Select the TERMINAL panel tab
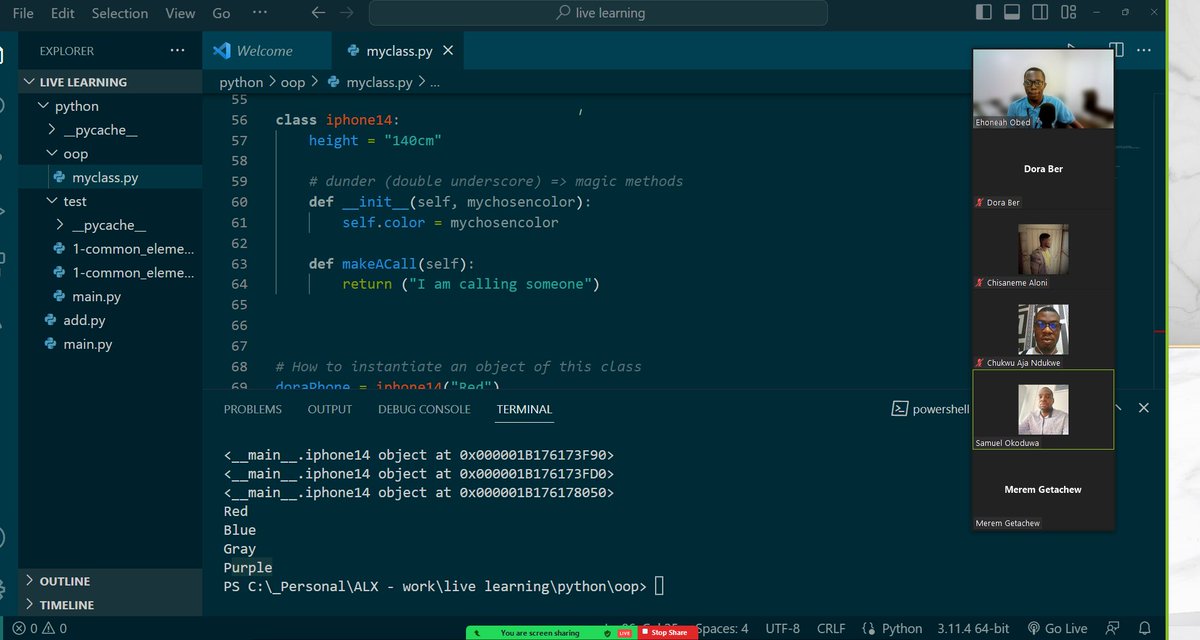The image size is (1200, 640). point(524,409)
